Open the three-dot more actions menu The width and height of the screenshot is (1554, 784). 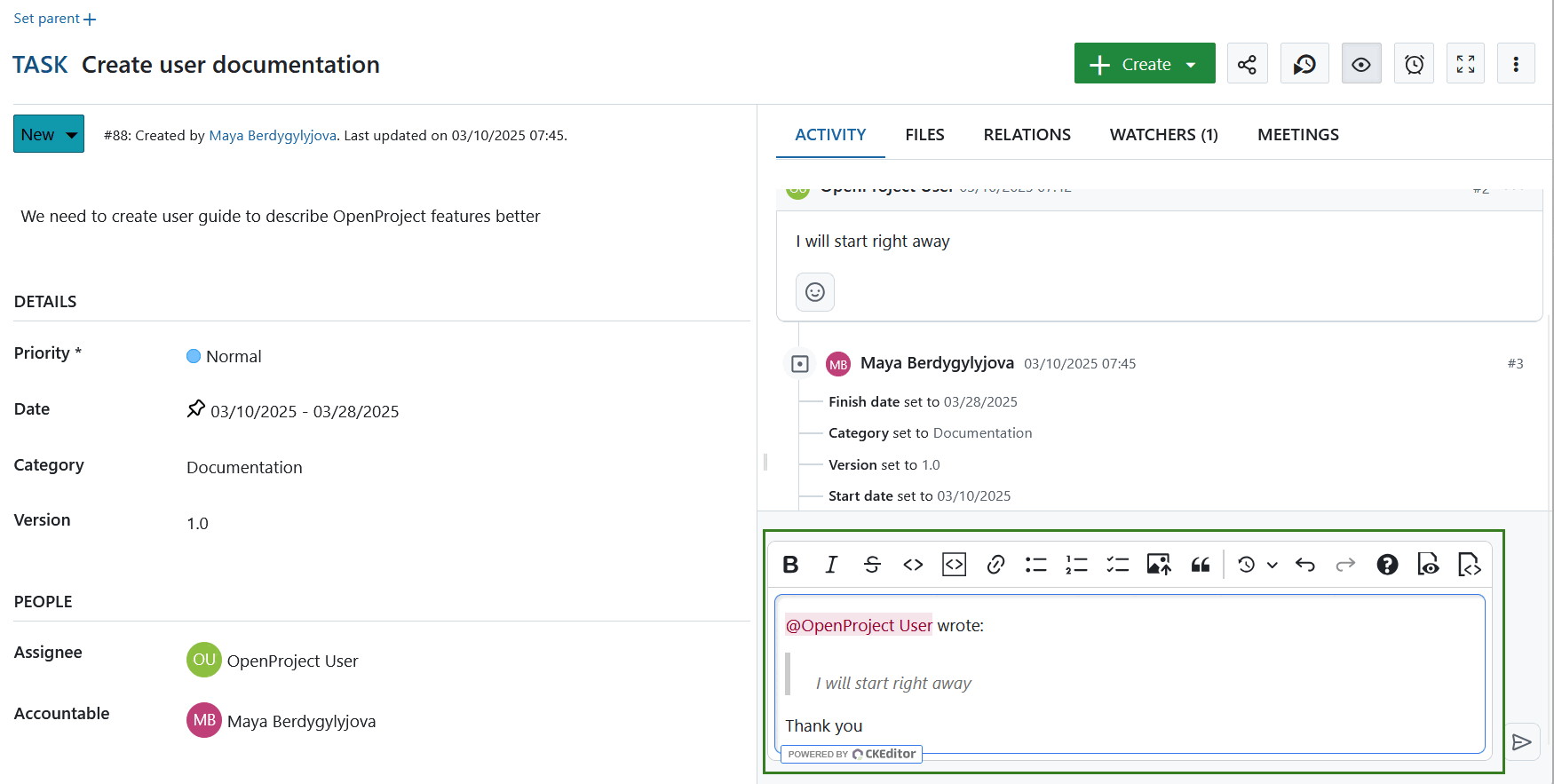pyautogui.click(x=1515, y=64)
